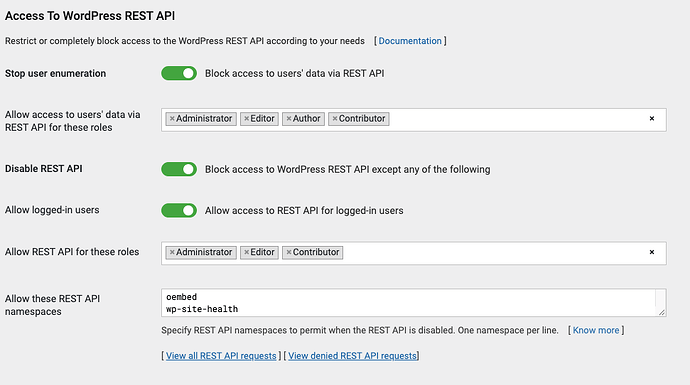Toggle Allow logged-in users switch

tap(179, 210)
